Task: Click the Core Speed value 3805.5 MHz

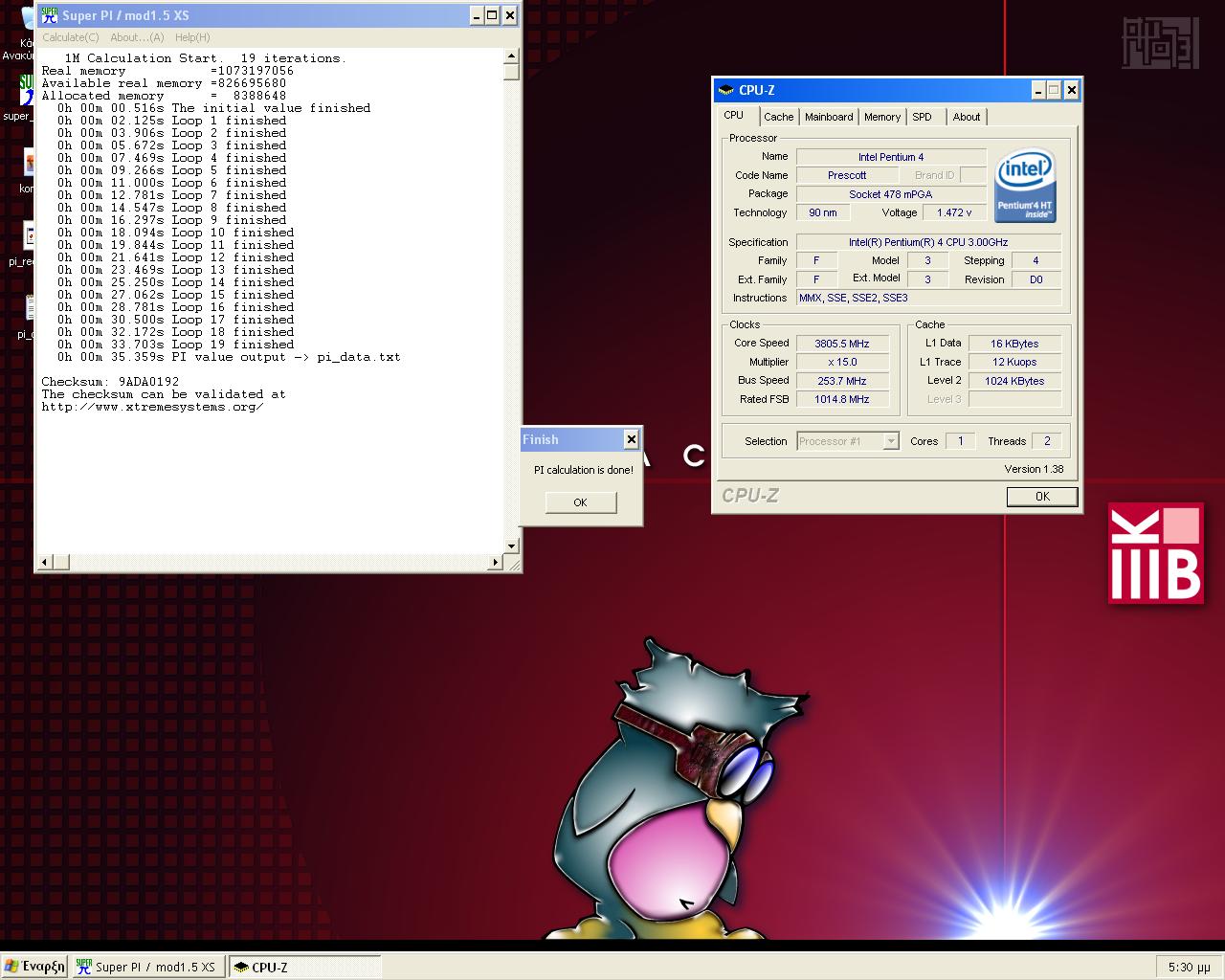Action: coord(842,344)
